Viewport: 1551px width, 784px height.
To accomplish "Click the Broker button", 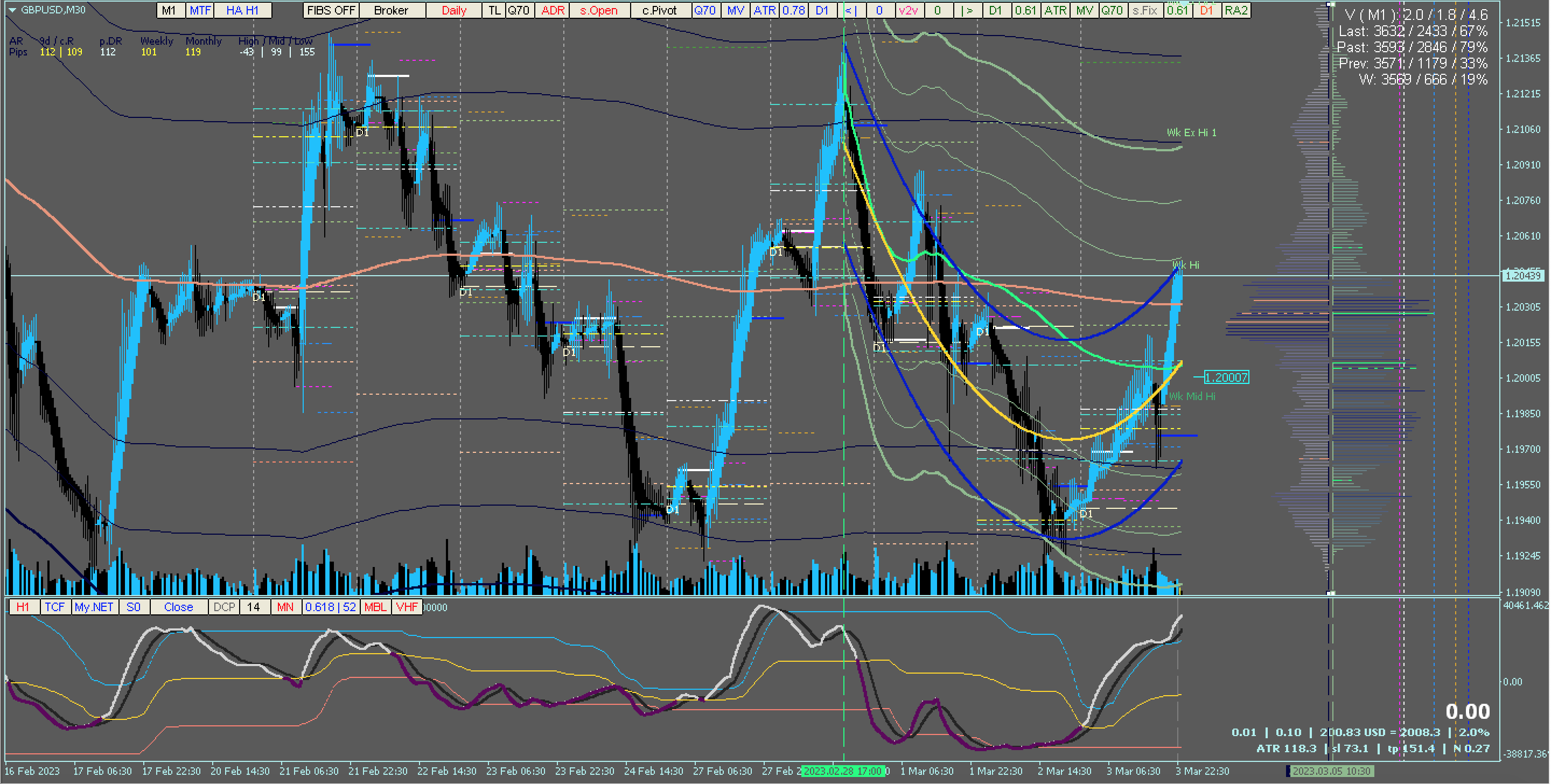I will coord(391,10).
